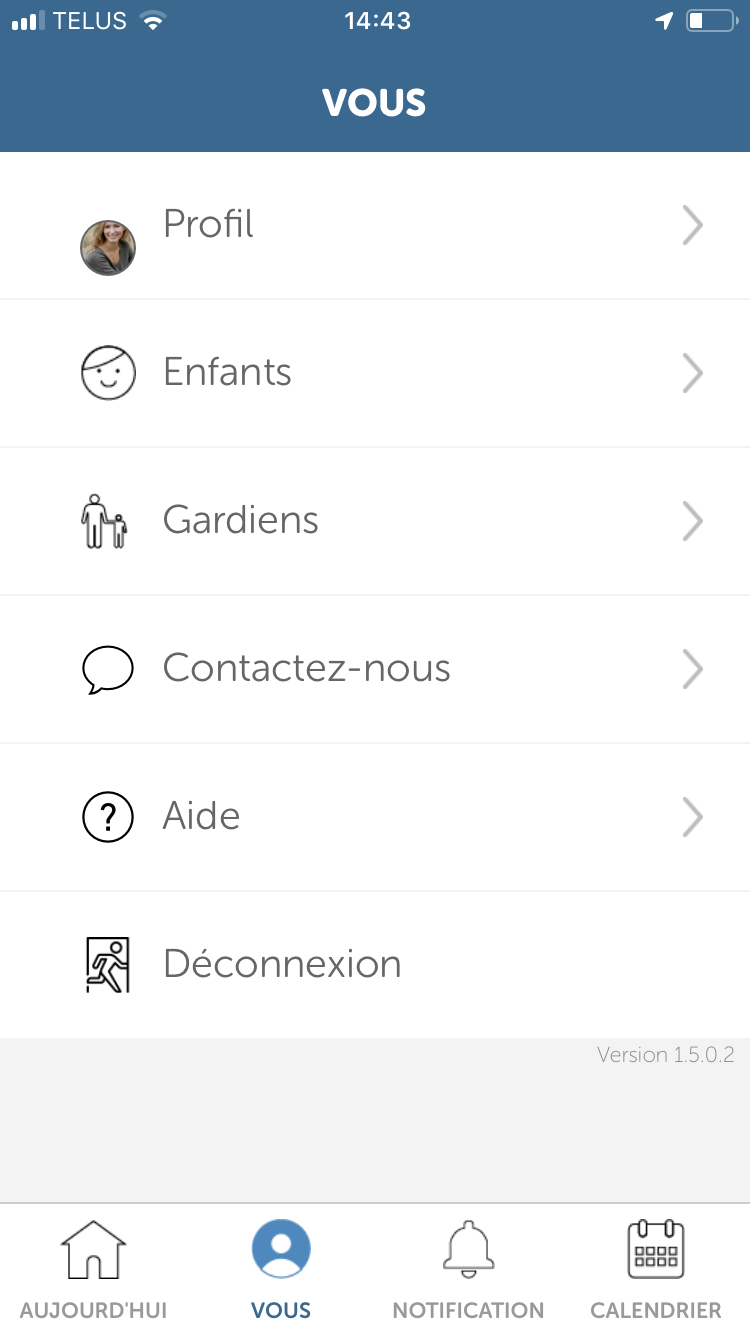Tap the adult-and-child Gardiens icon
The height and width of the screenshot is (1334, 750).
click(105, 521)
